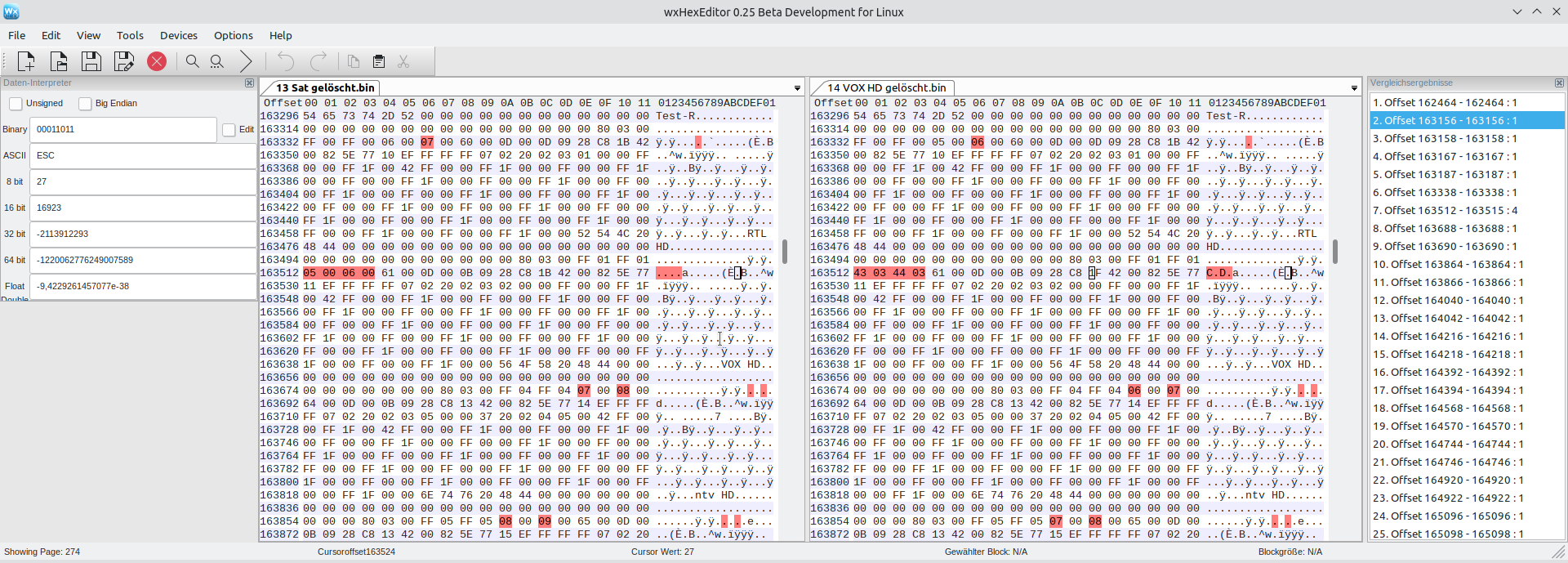Click the 16 bit value field 16923
This screenshot has height=563, width=1568.
tap(143, 208)
